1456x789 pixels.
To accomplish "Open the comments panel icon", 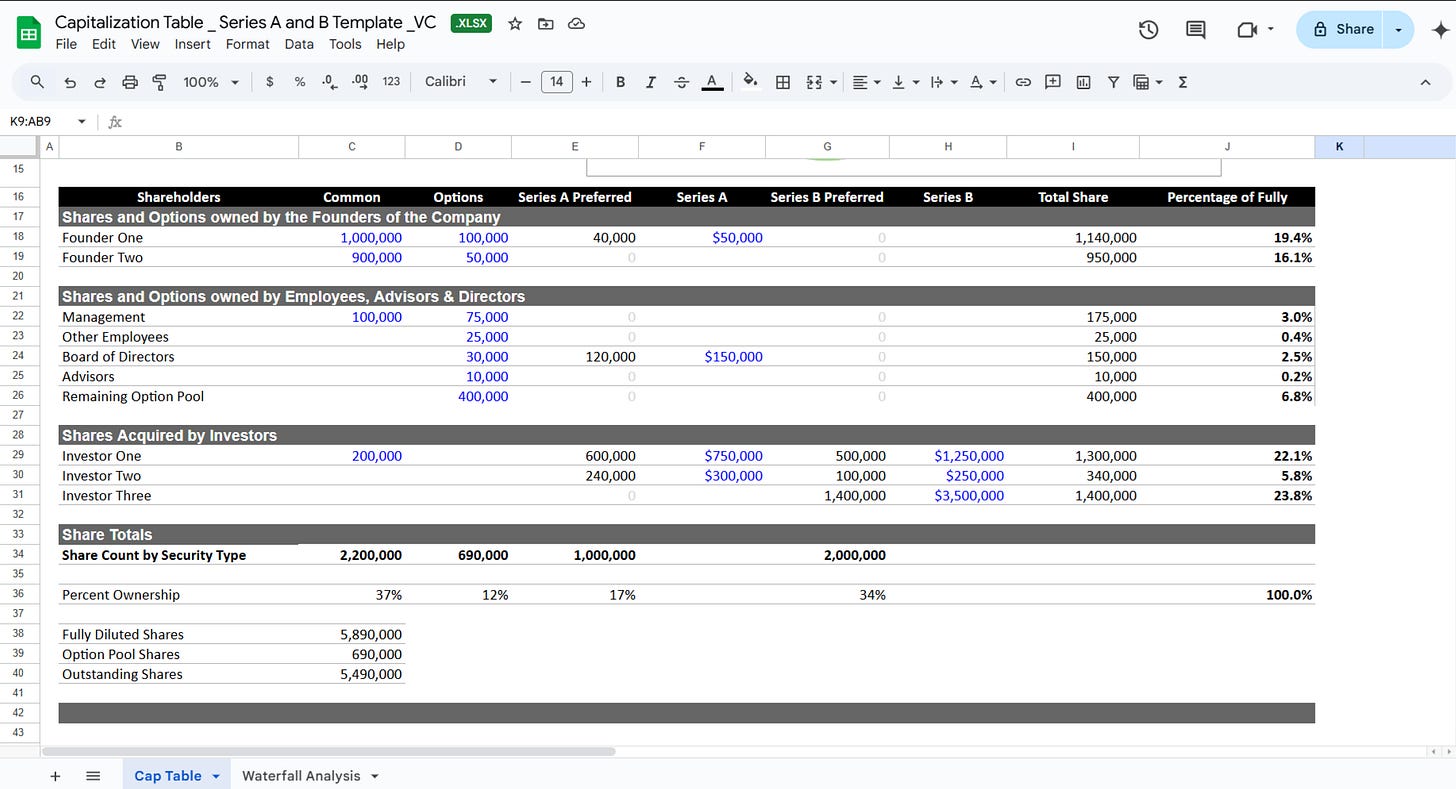I will (x=1196, y=30).
